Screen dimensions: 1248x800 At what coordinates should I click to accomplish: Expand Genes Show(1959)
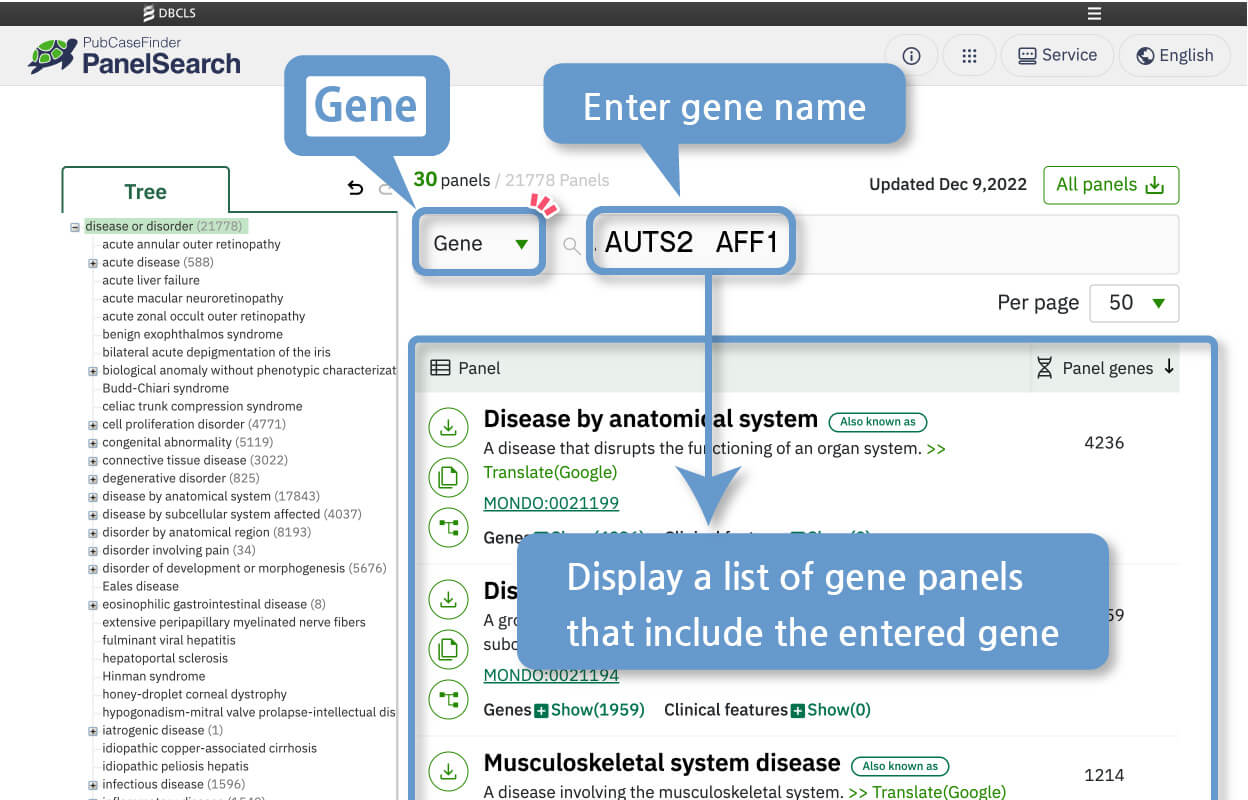tap(590, 710)
